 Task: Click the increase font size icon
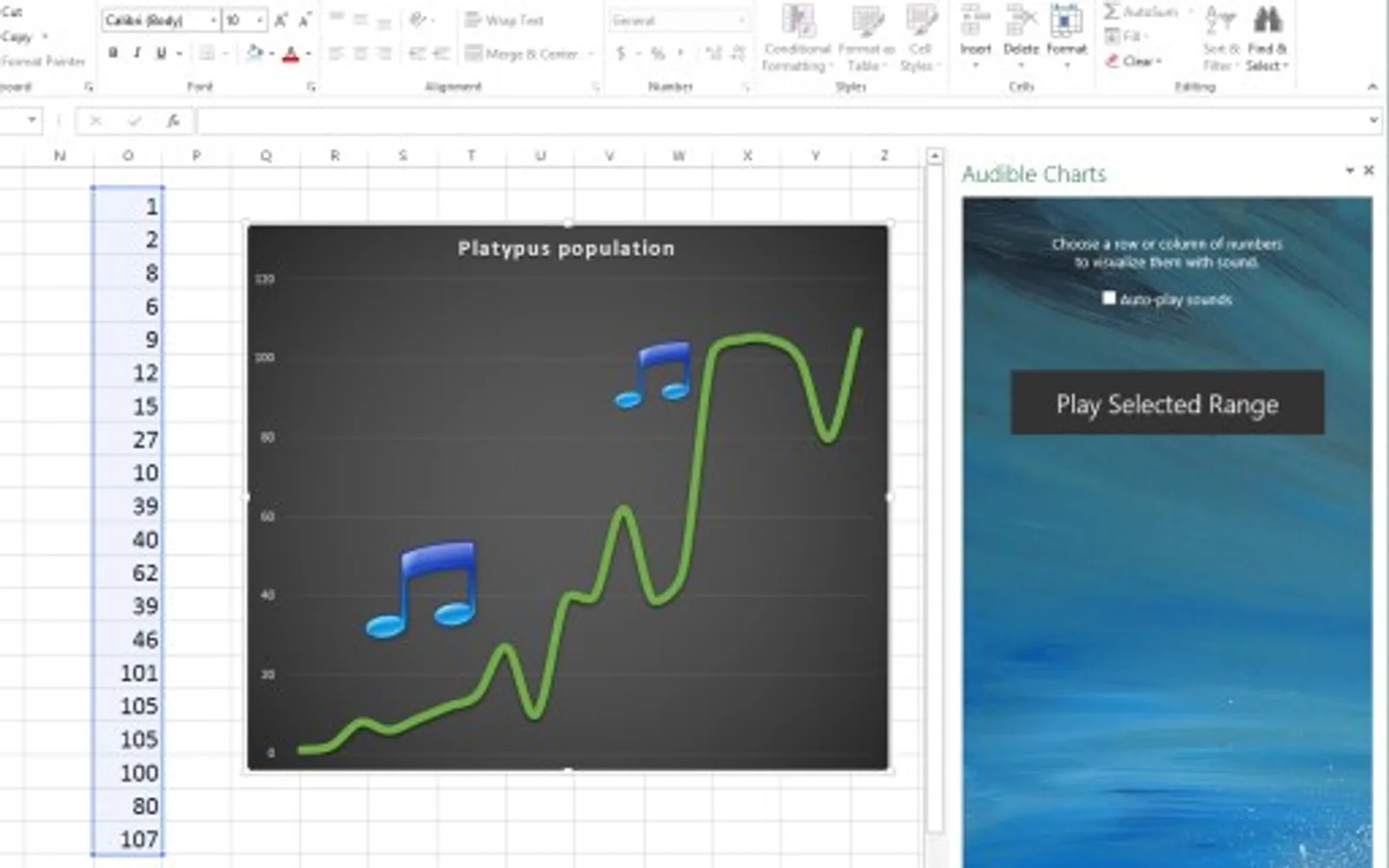click(280, 20)
